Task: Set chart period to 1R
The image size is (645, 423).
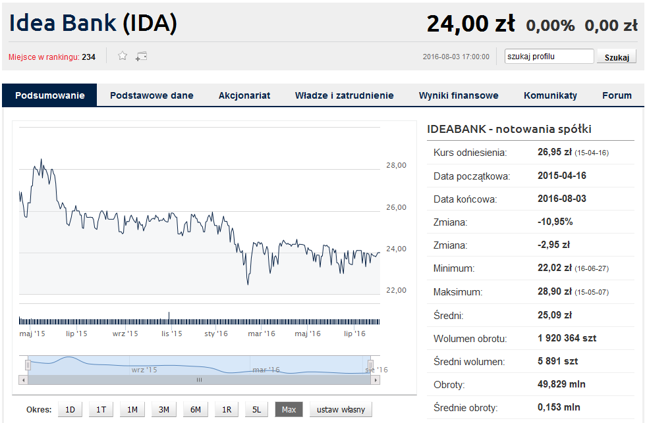Action: click(227, 409)
